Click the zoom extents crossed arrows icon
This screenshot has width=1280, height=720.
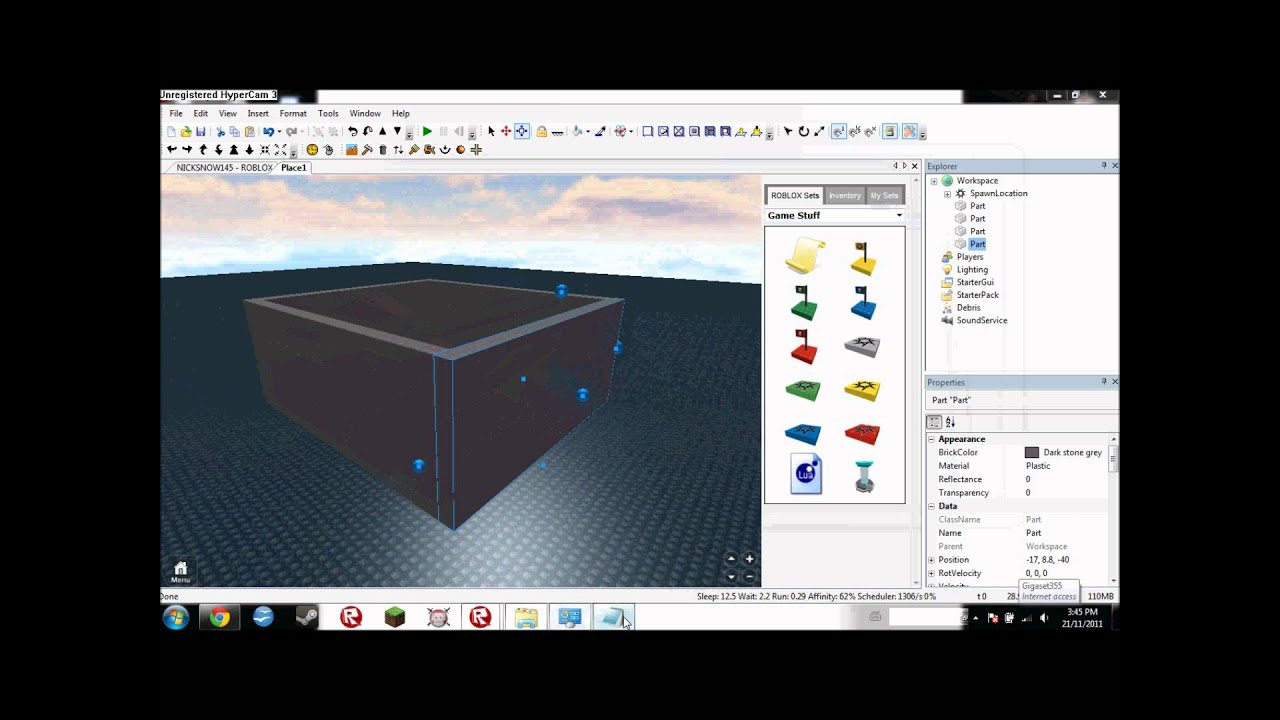[280, 150]
